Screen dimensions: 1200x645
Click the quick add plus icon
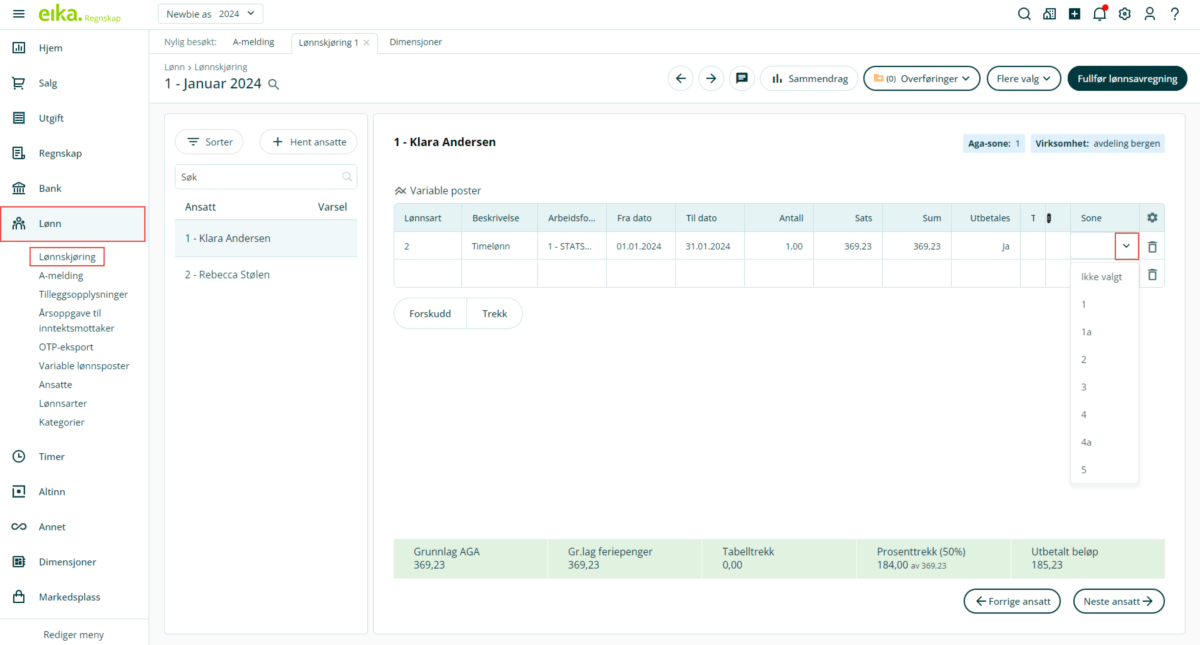pos(1074,14)
